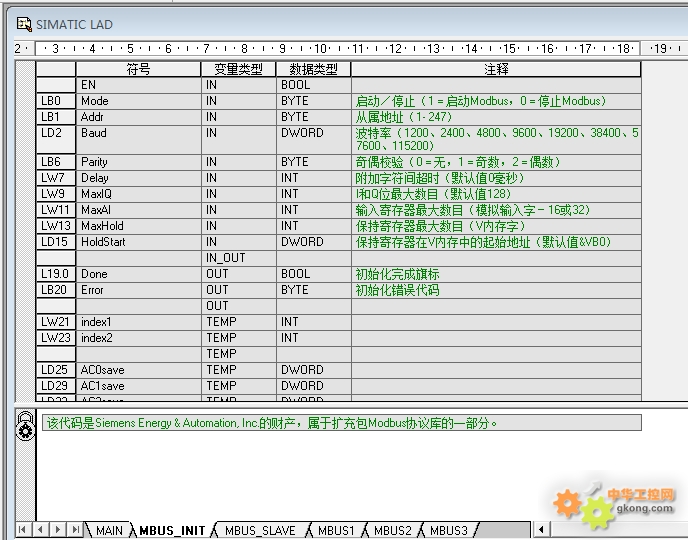688x540 pixels.
Task: Select the Mode symbol cell
Action: click(138, 101)
